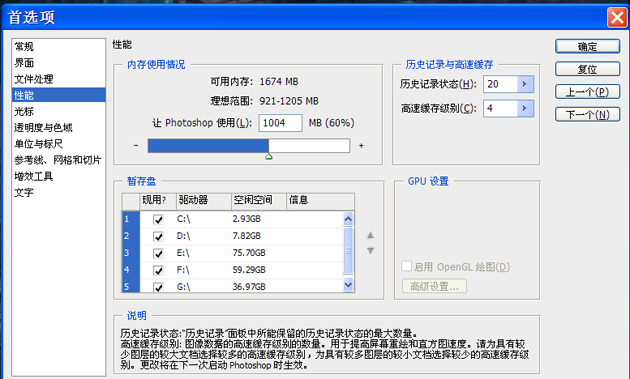The height and width of the screenshot is (379, 630).
Task: Open the 高速缓存级别 arrow popup
Action: 525,108
